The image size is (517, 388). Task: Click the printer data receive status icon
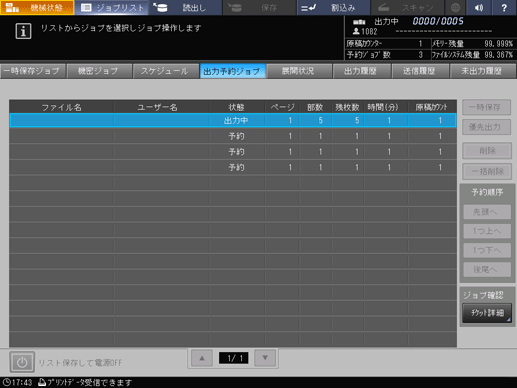(x=42, y=382)
